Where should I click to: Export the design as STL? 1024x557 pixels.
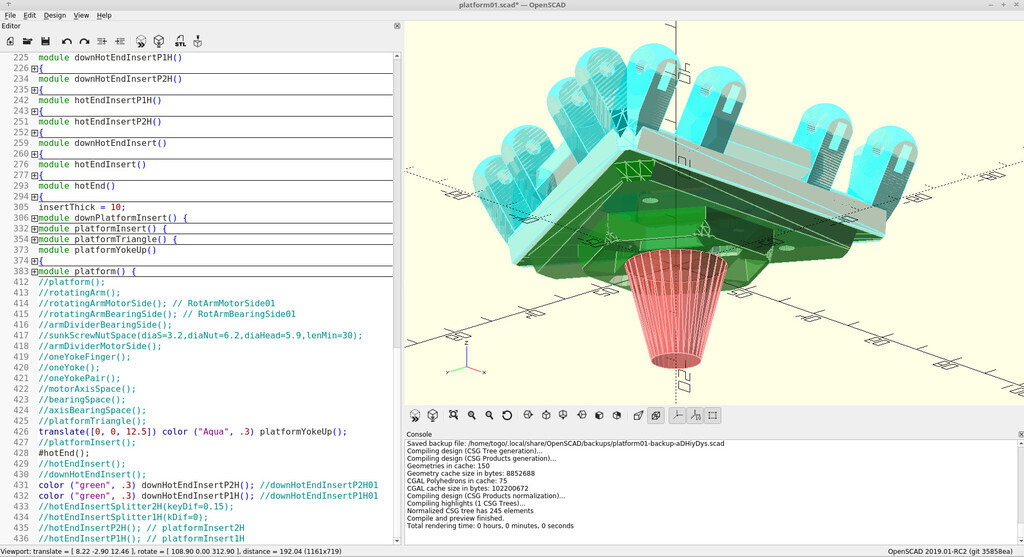coord(180,41)
